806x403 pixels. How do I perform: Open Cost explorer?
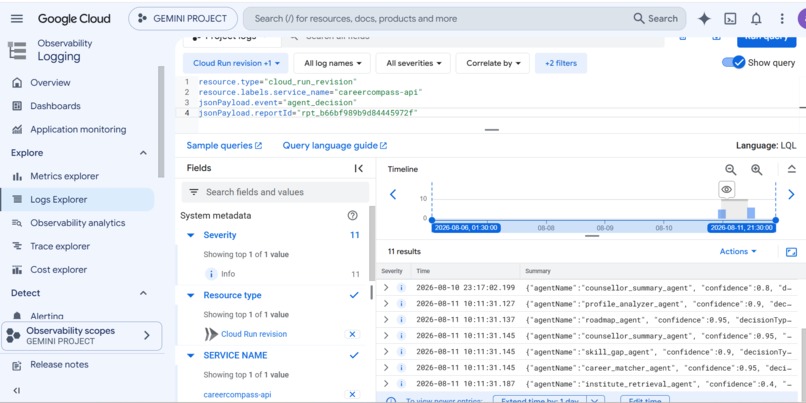click(58, 270)
